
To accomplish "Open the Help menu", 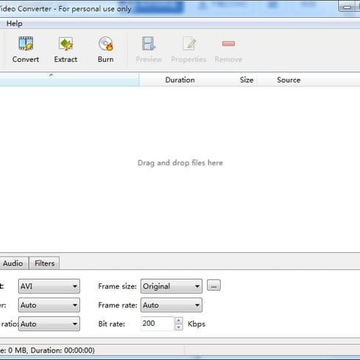I will click(x=14, y=24).
